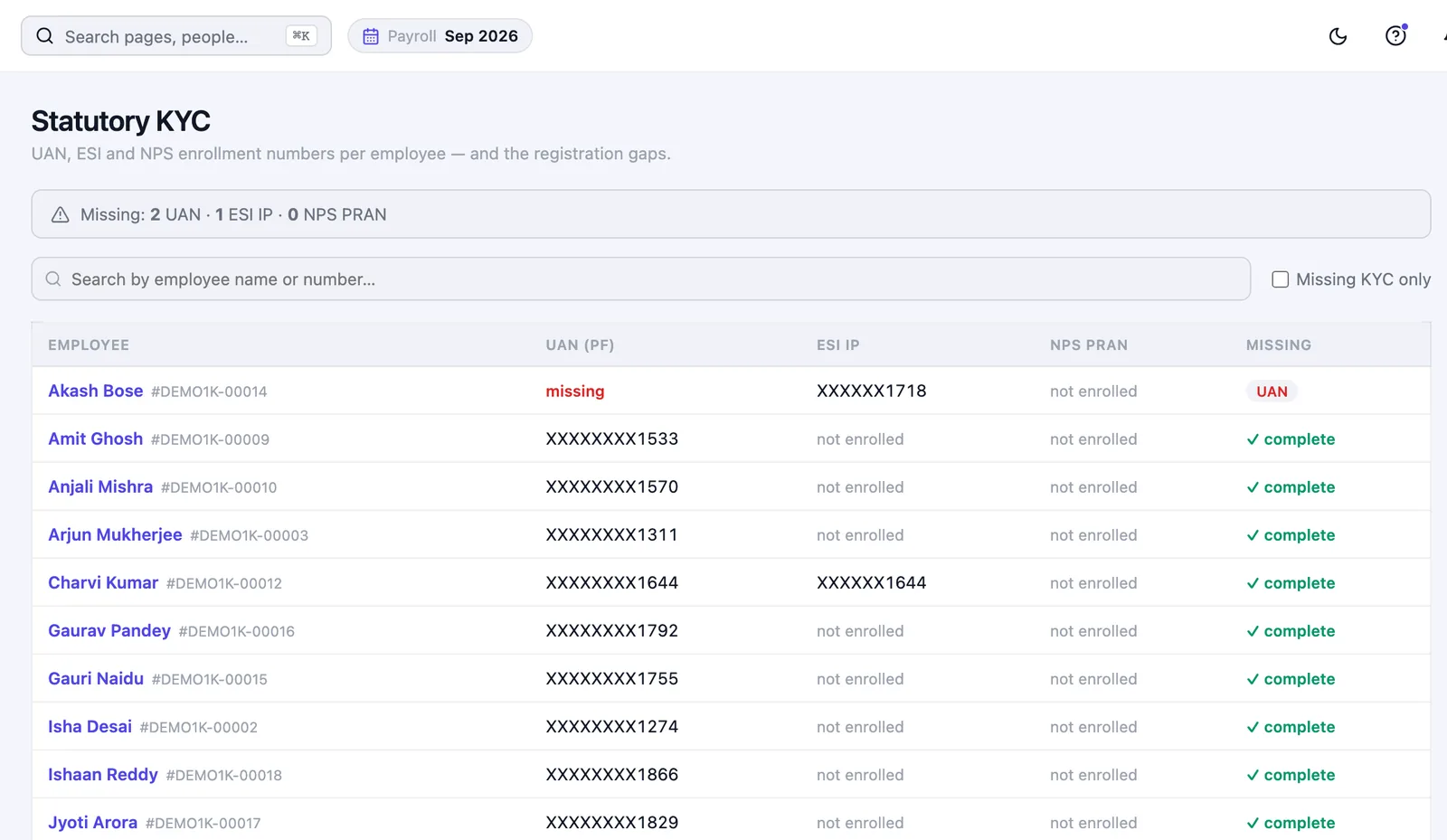Enable the Missing KYC only checkbox
This screenshot has width=1447, height=840.
click(x=1280, y=279)
